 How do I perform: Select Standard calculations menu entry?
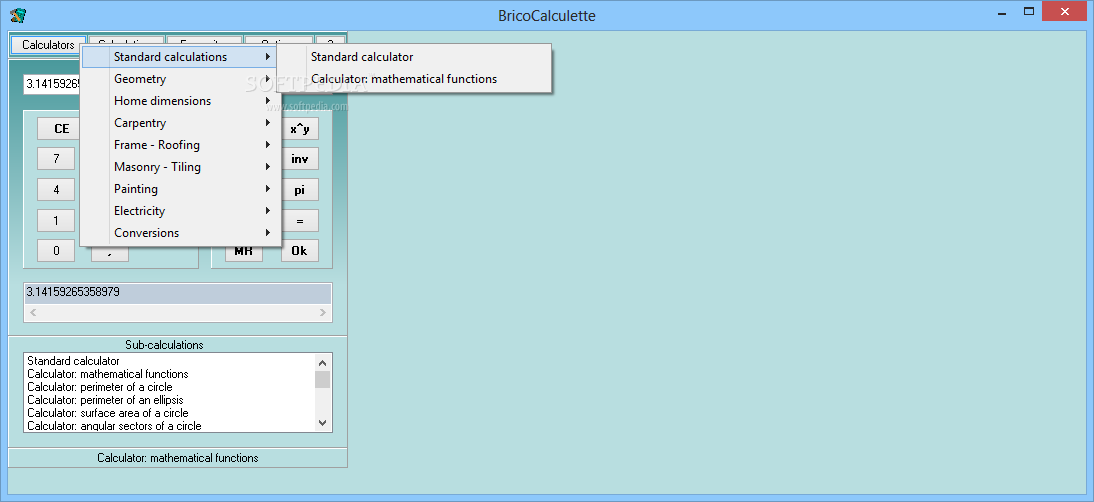(x=181, y=57)
